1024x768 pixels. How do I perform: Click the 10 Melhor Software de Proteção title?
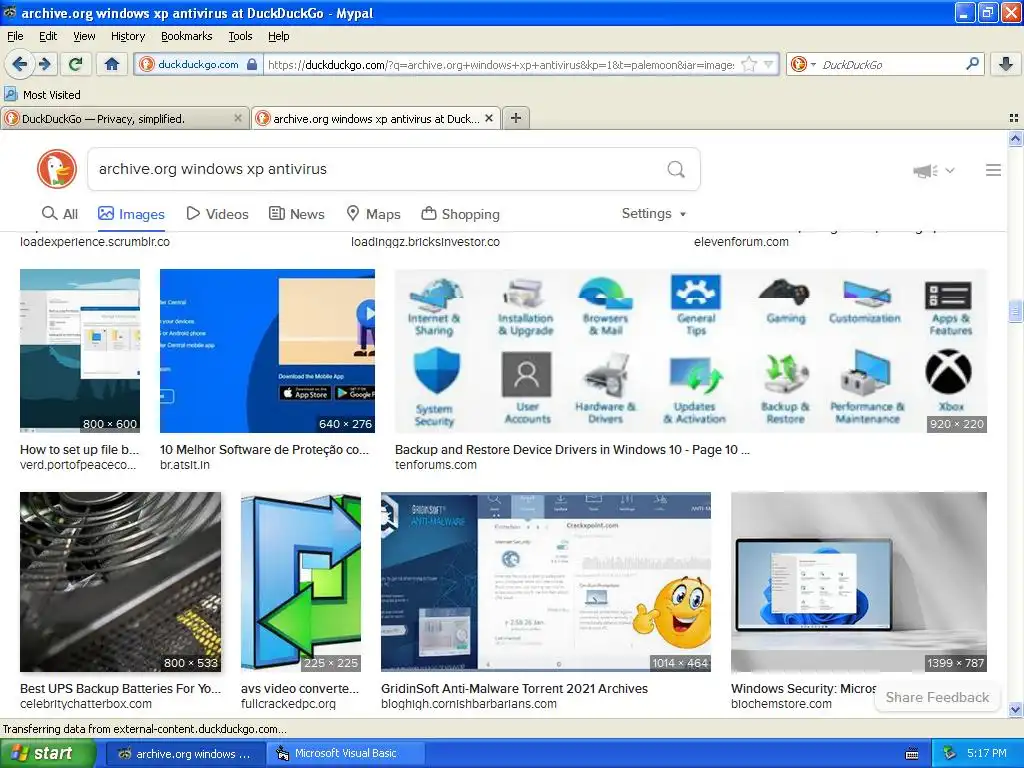pos(264,449)
